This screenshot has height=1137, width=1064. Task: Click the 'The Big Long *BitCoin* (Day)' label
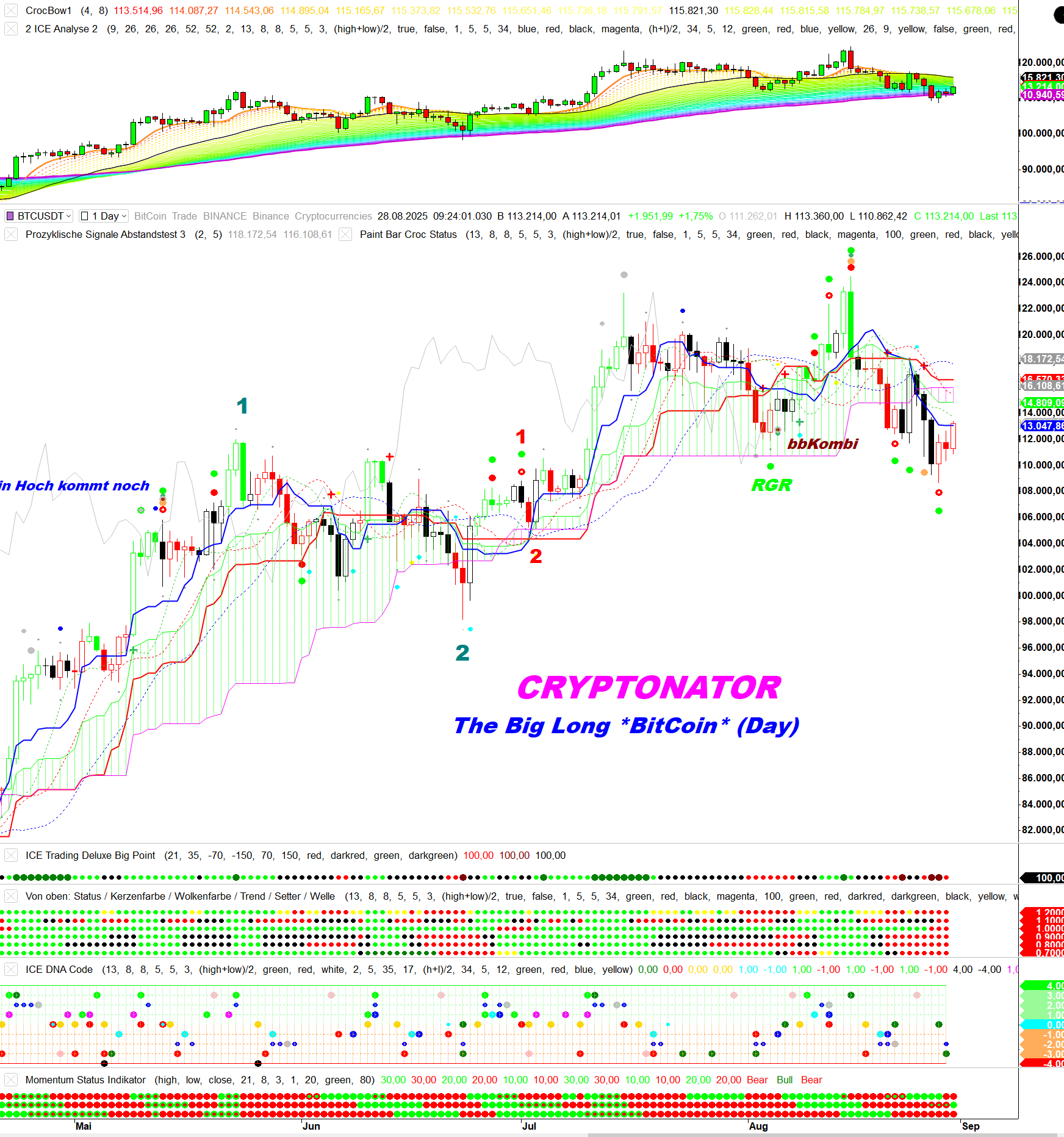[x=626, y=725]
